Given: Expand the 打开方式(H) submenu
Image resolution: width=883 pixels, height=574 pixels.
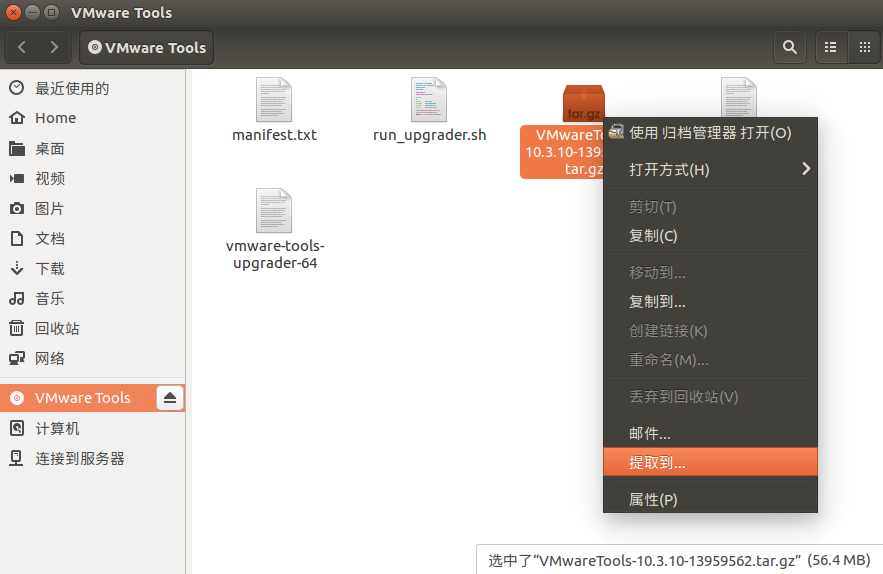Looking at the screenshot, I should click(x=710, y=169).
